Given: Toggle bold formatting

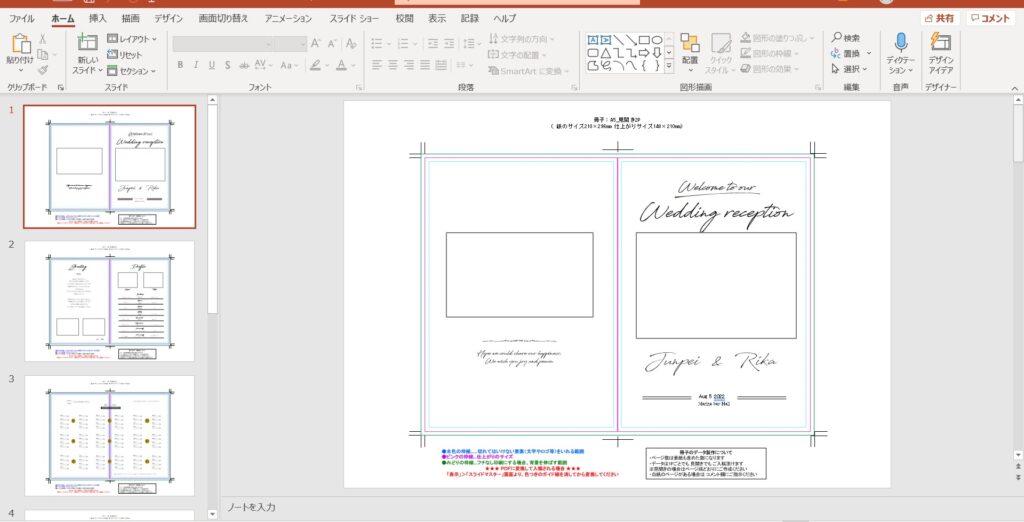Looking at the screenshot, I should point(181,65).
